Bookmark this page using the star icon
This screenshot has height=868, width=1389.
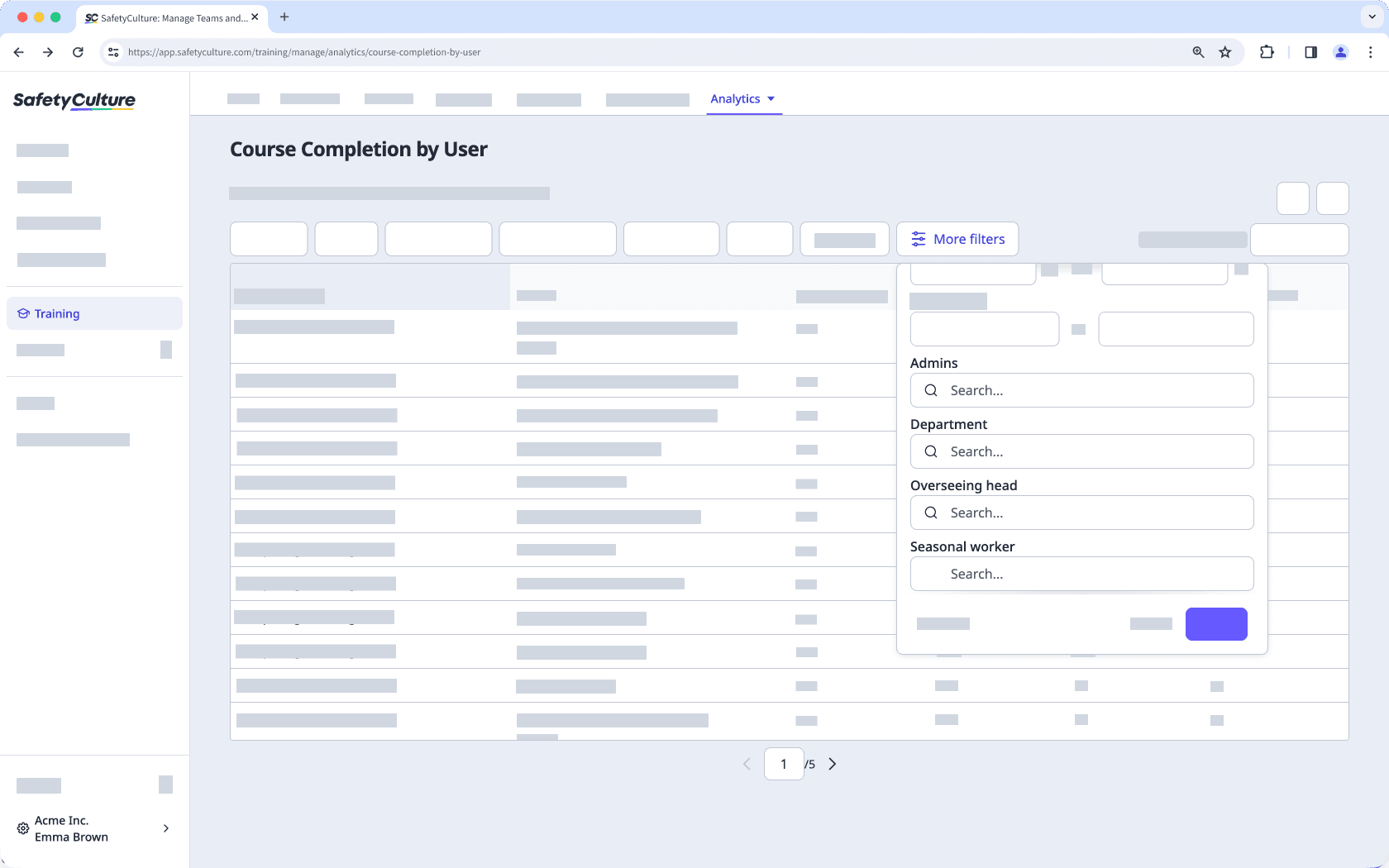point(1225,51)
